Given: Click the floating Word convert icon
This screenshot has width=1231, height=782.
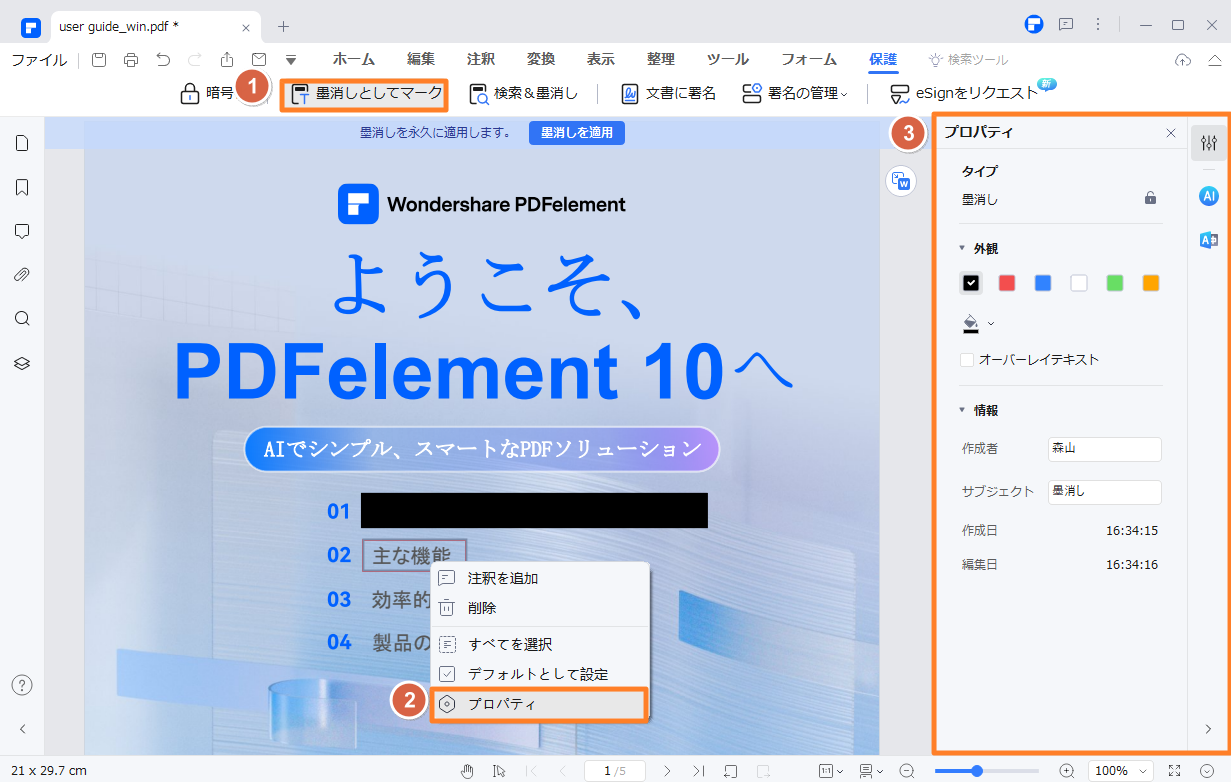Looking at the screenshot, I should coord(901,181).
